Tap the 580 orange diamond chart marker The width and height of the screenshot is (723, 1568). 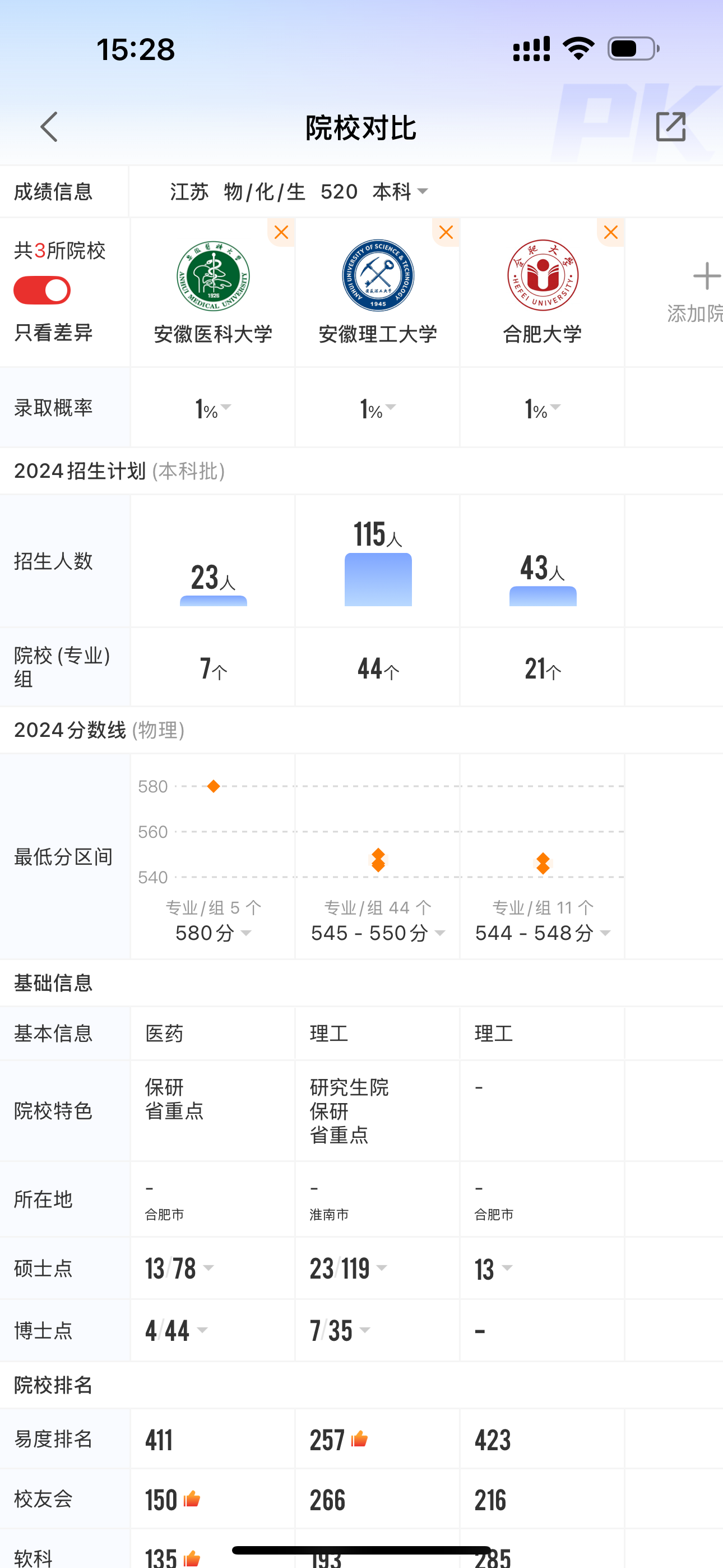click(x=213, y=786)
